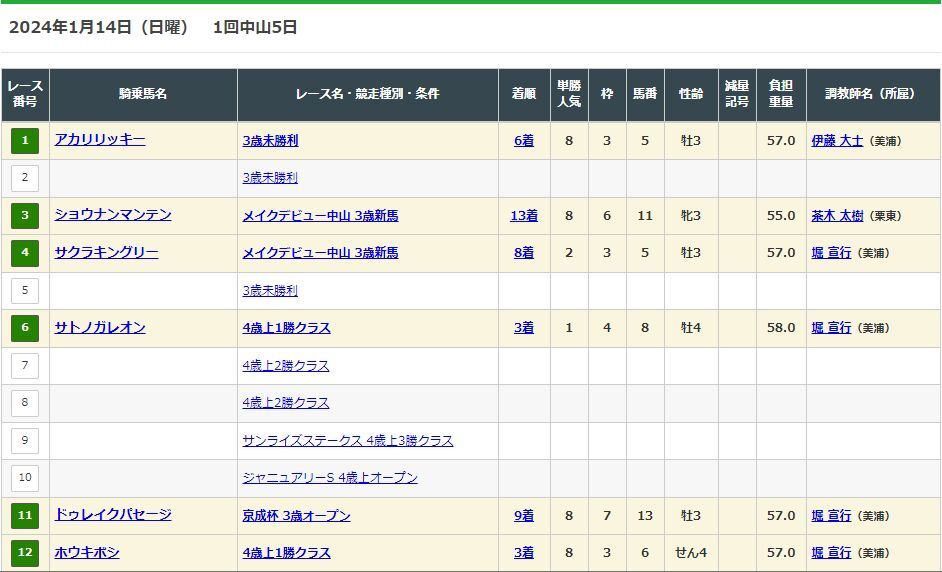Screen dimensions: 942x572
Task: Open race 4 メイクデビュー中山 3歳新馬 link
Action: (320, 252)
